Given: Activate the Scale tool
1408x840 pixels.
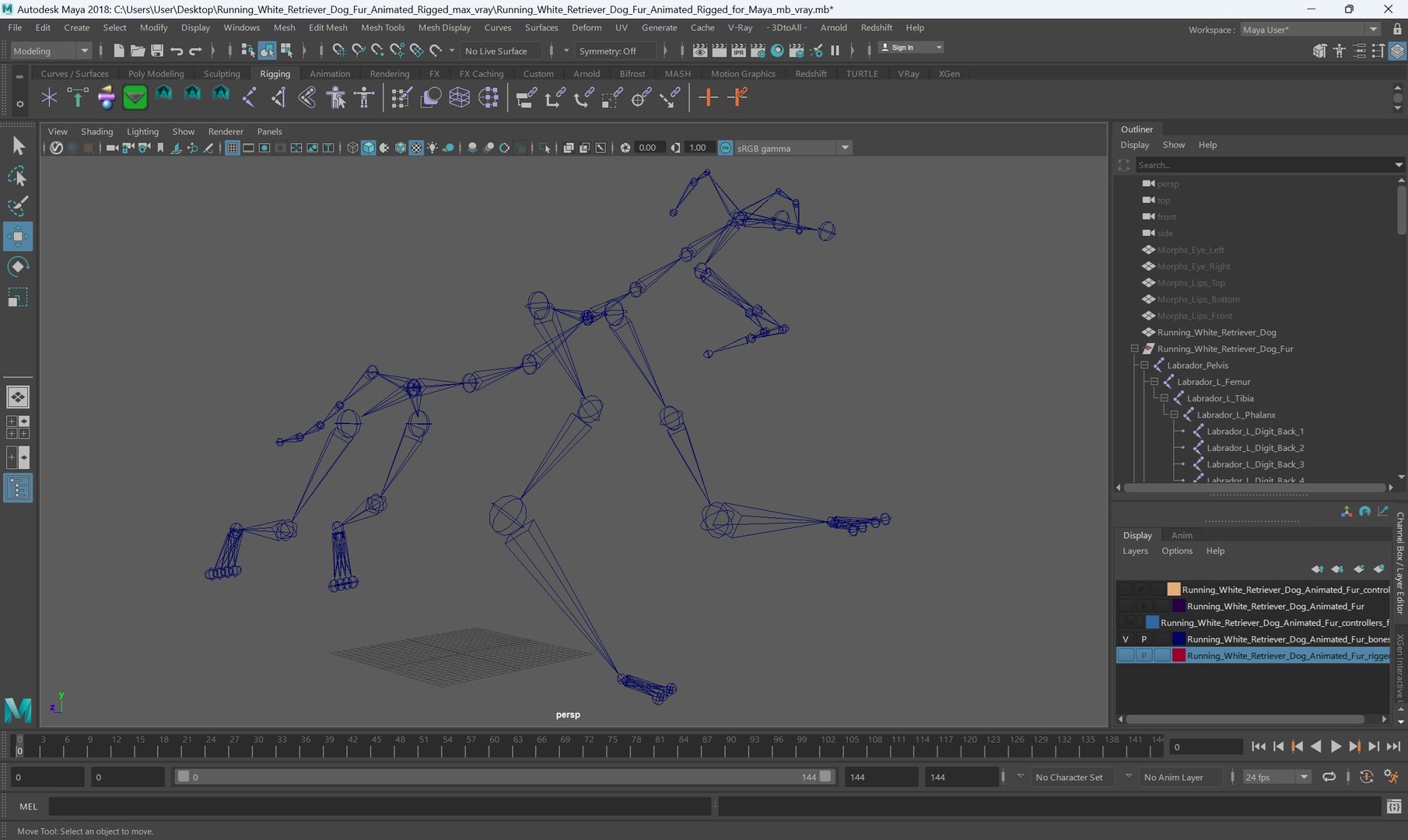Looking at the screenshot, I should coord(17,297).
